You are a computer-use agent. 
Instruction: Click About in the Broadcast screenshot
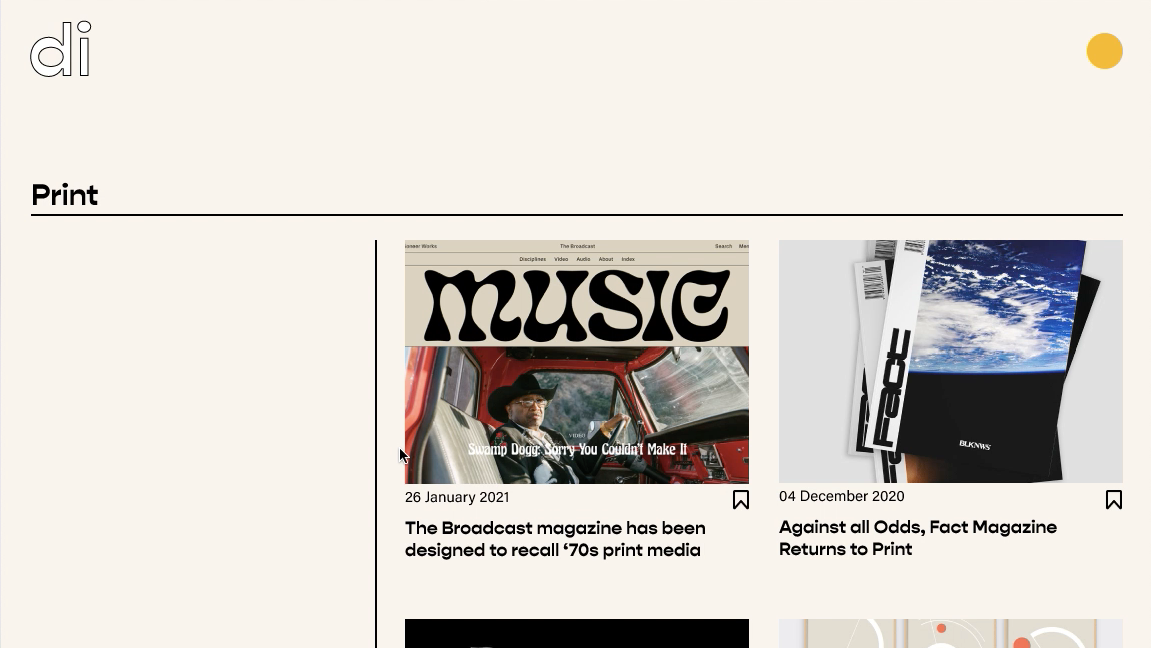click(606, 259)
